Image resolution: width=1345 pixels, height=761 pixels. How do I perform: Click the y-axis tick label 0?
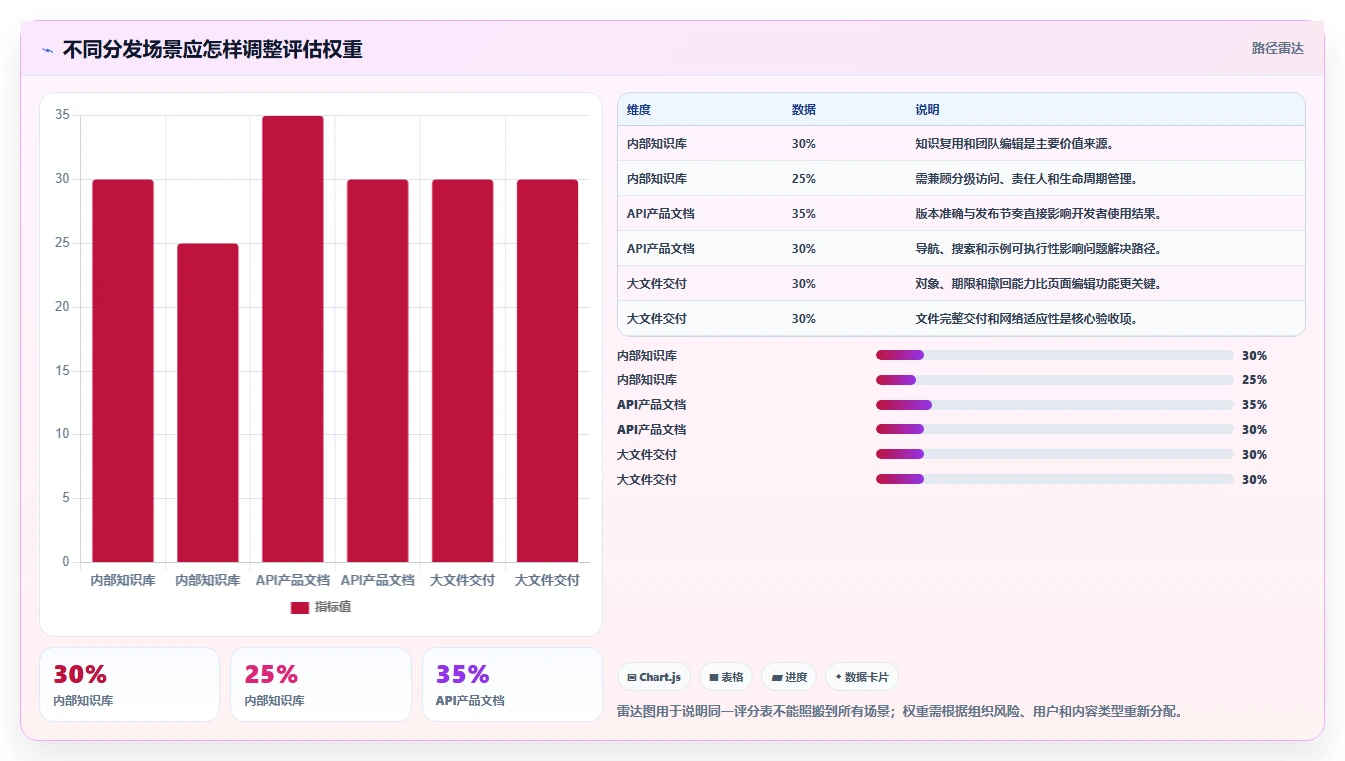tap(66, 562)
